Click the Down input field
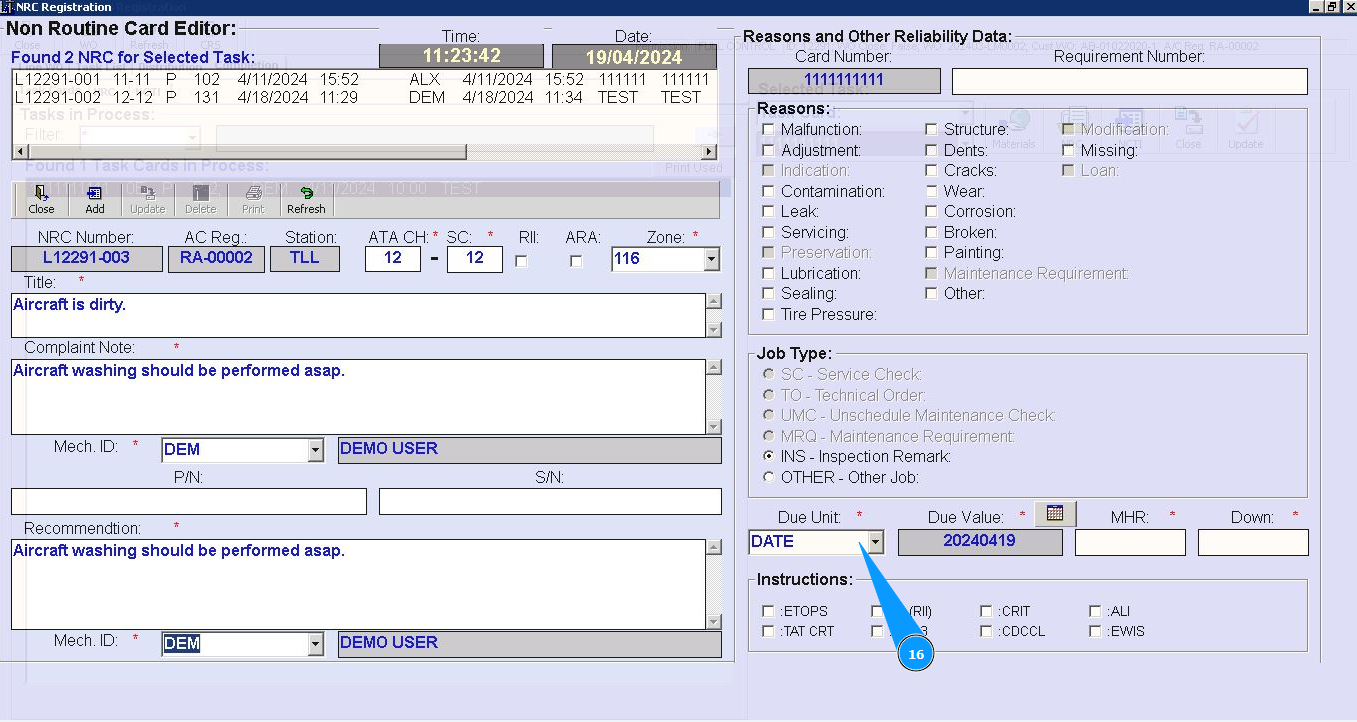This screenshot has width=1357, height=722. 1253,542
